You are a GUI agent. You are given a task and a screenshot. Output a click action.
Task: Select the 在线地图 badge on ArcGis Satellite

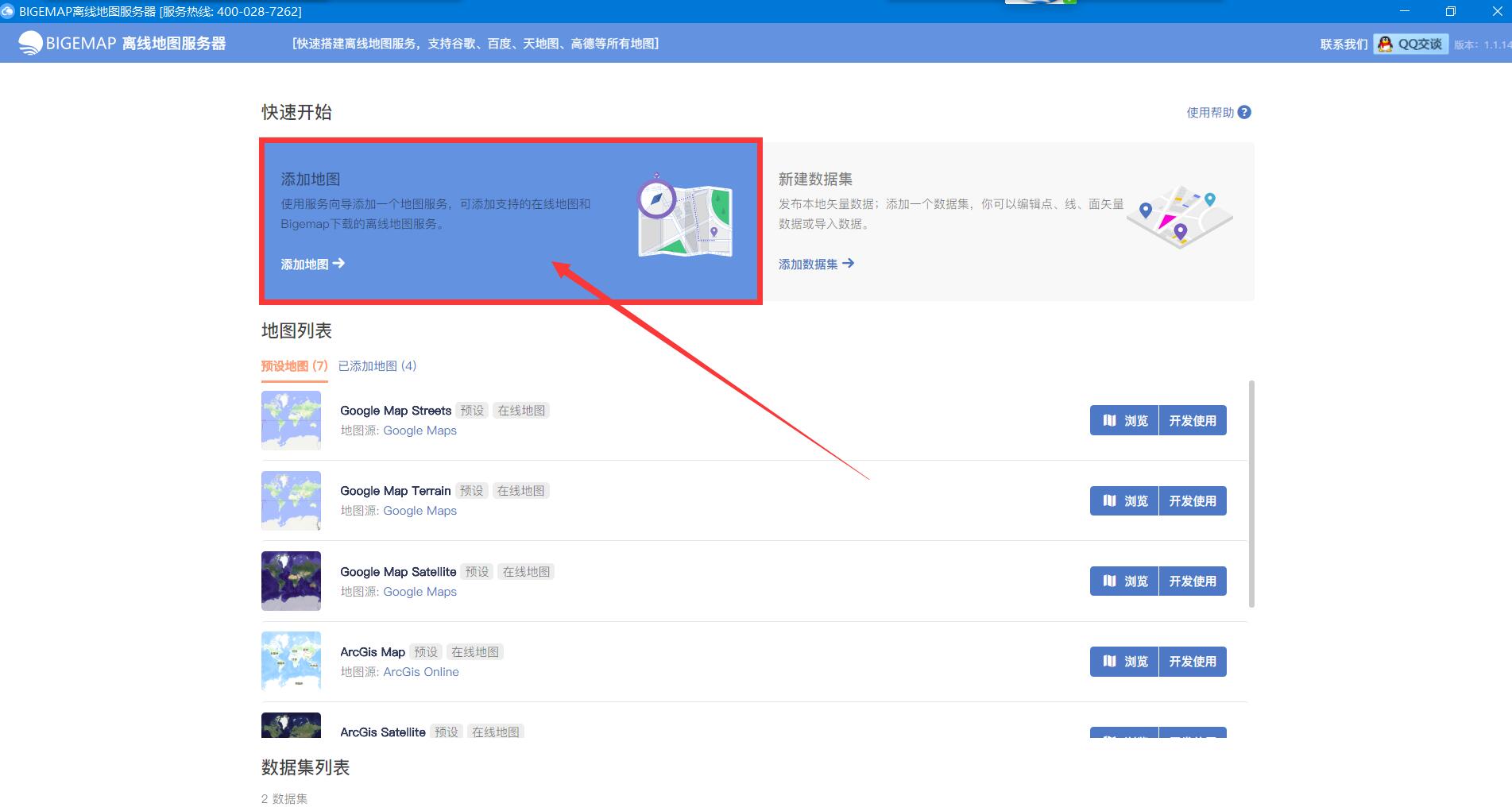tap(496, 731)
